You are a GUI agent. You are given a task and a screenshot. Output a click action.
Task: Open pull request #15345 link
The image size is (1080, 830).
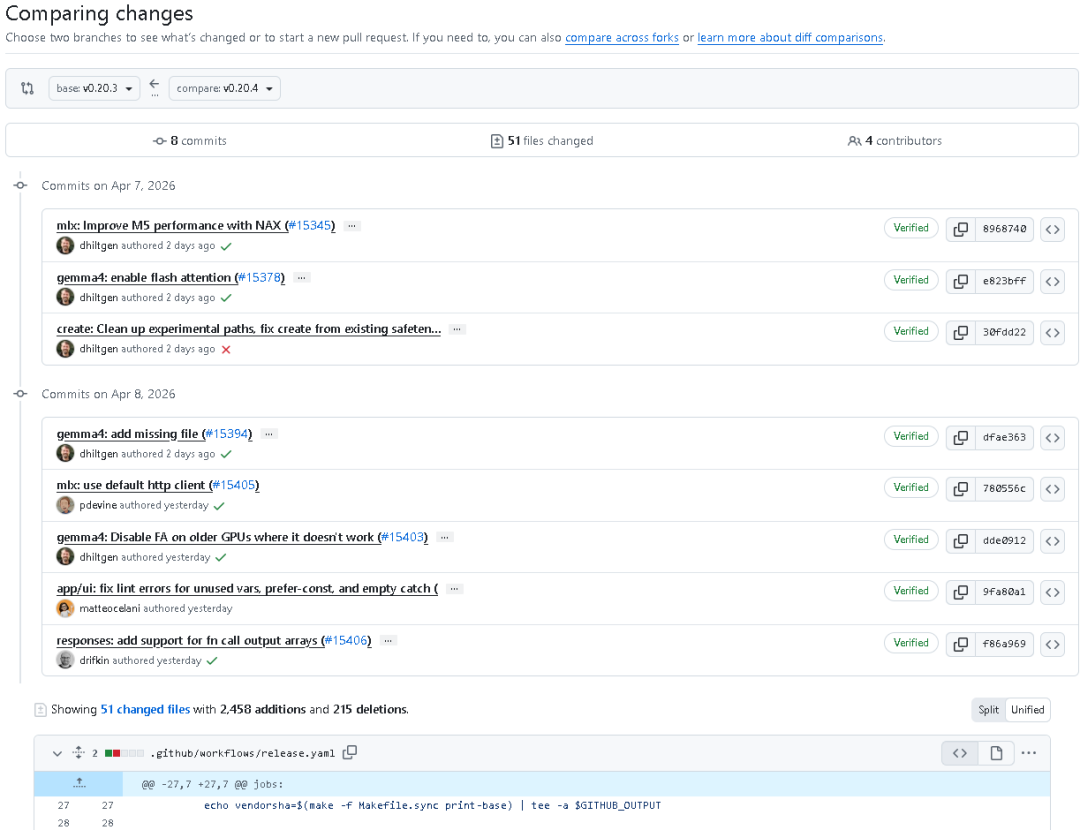(310, 226)
